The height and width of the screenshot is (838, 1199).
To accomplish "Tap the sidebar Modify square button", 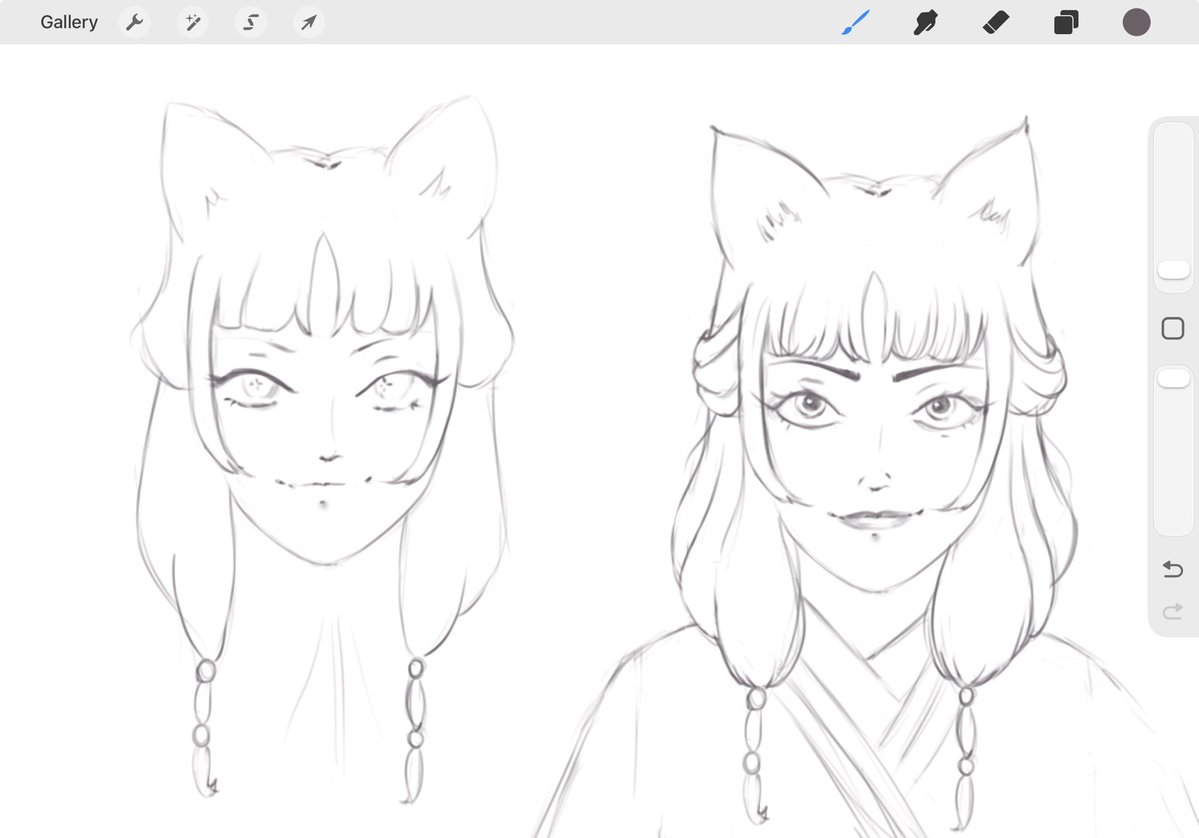I will pyautogui.click(x=1173, y=329).
